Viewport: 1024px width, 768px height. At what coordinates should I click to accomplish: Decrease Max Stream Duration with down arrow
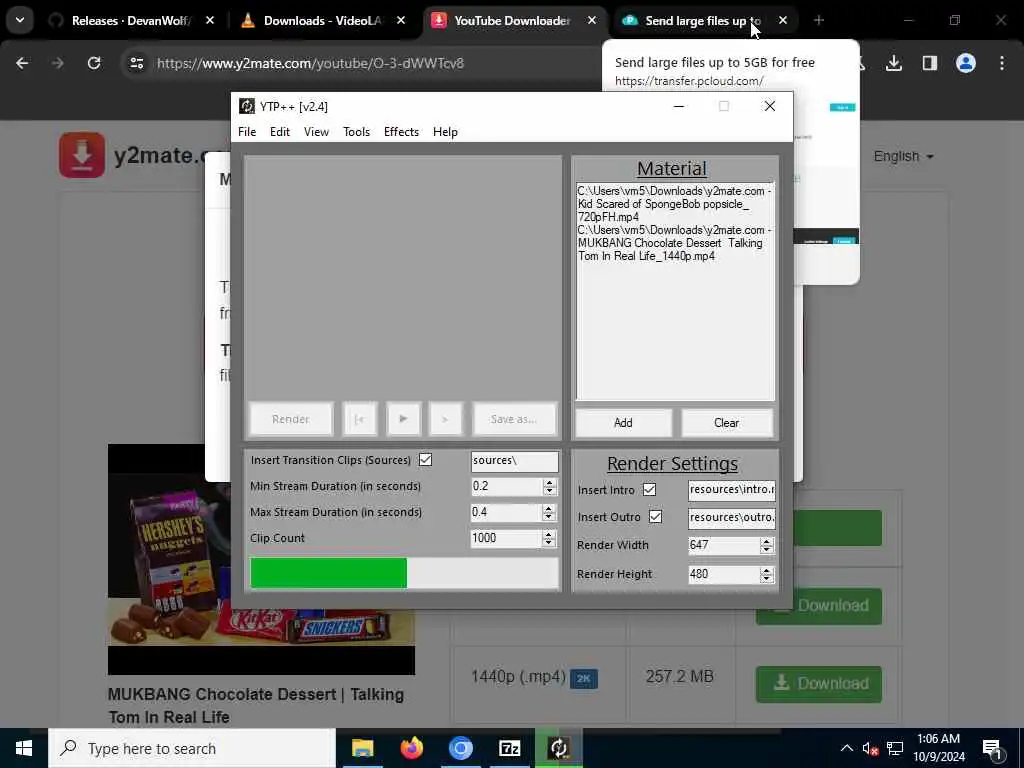pos(549,517)
